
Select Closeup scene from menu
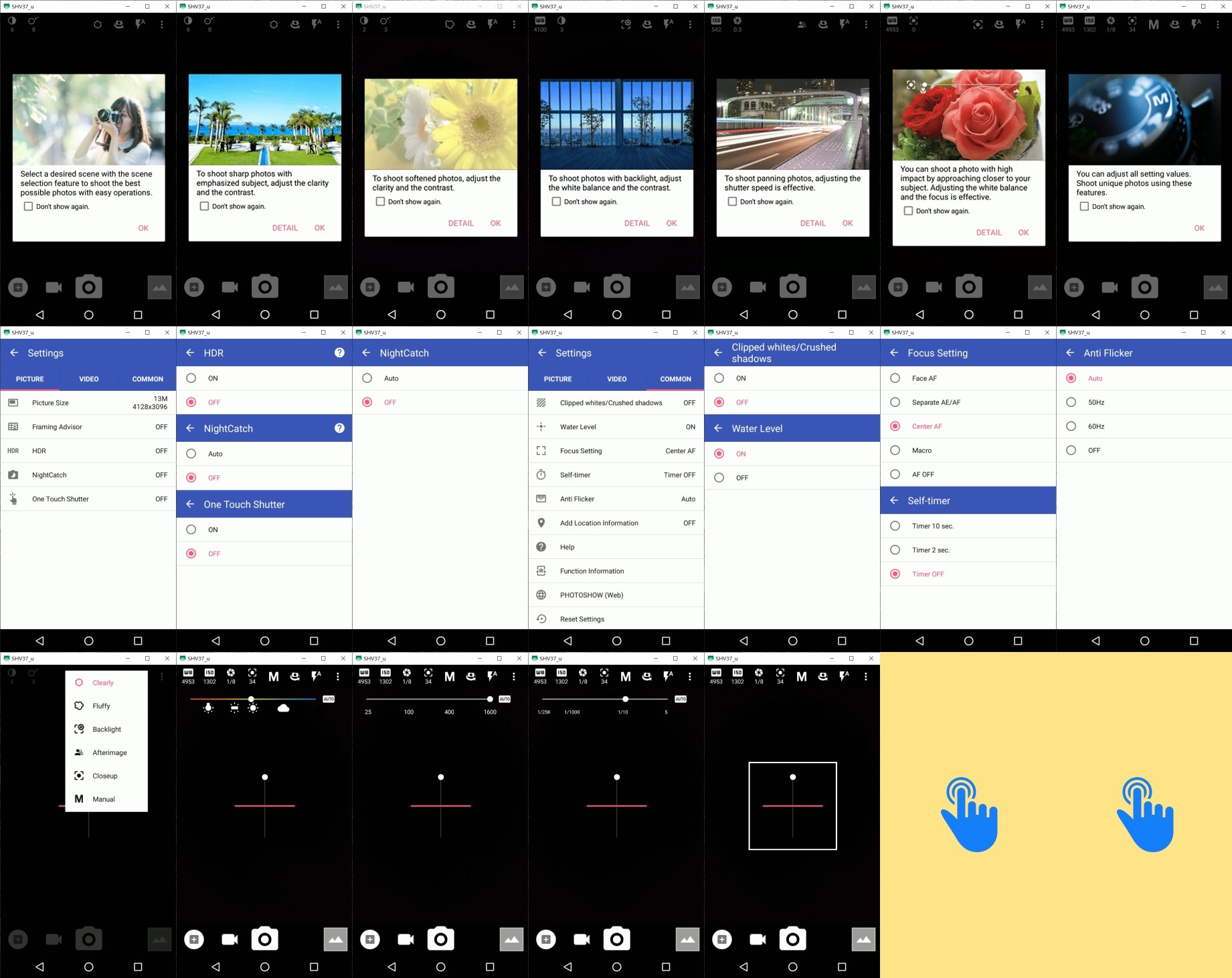[x=106, y=777]
